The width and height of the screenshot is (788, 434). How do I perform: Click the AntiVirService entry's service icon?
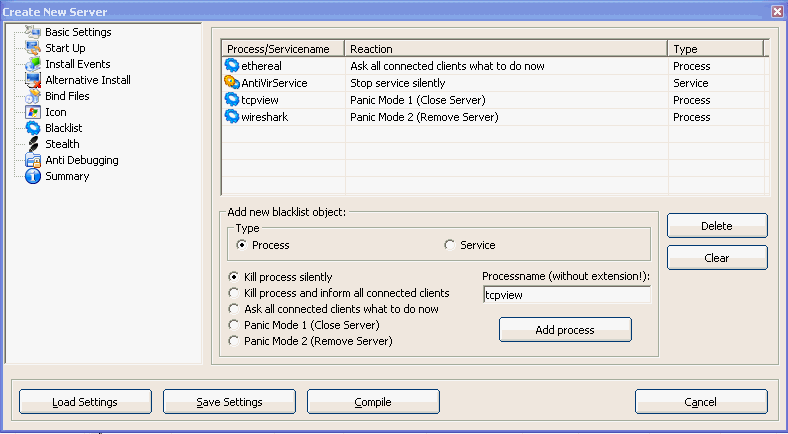click(232, 83)
